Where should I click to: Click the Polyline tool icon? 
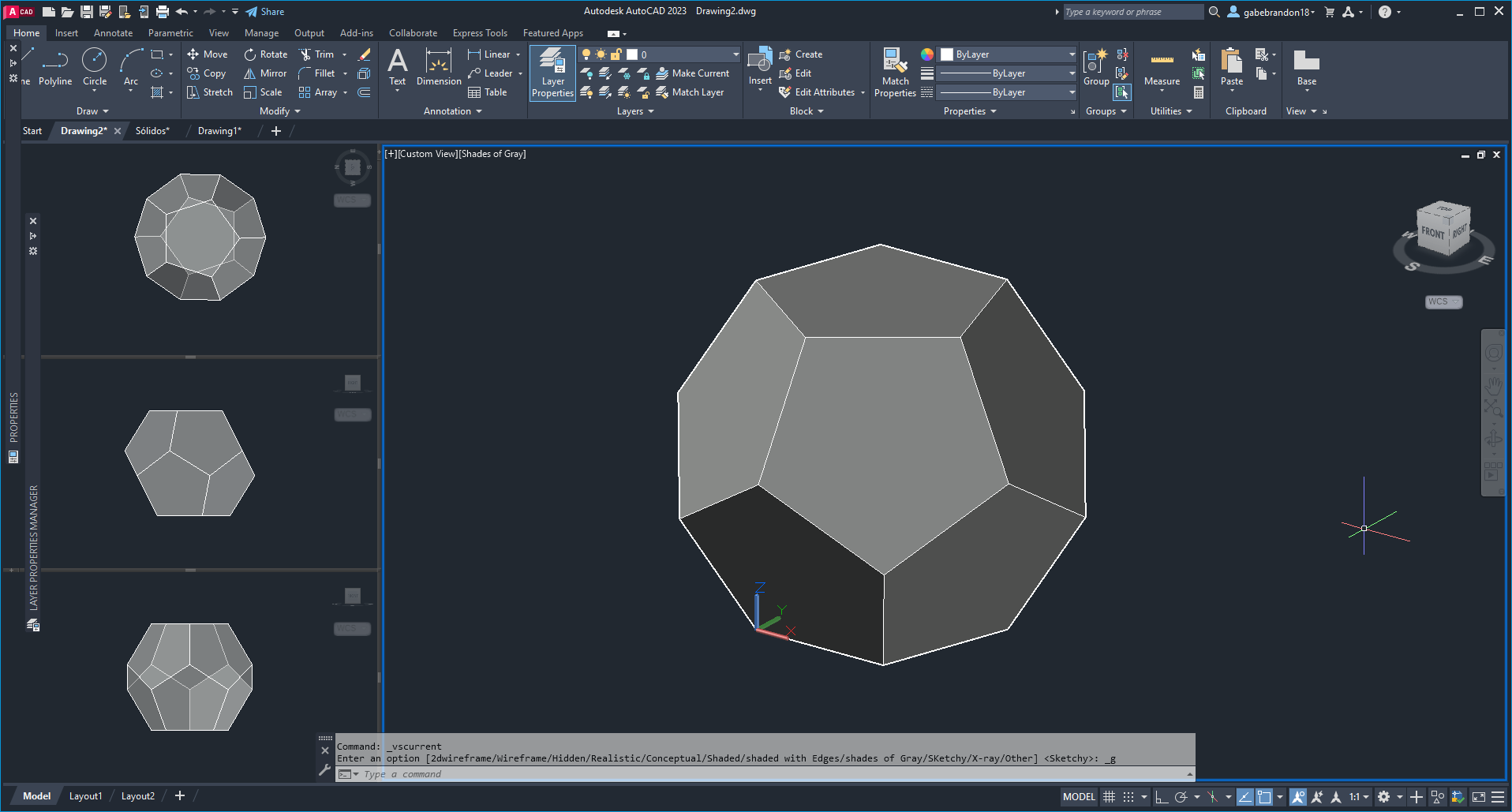pyautogui.click(x=54, y=62)
